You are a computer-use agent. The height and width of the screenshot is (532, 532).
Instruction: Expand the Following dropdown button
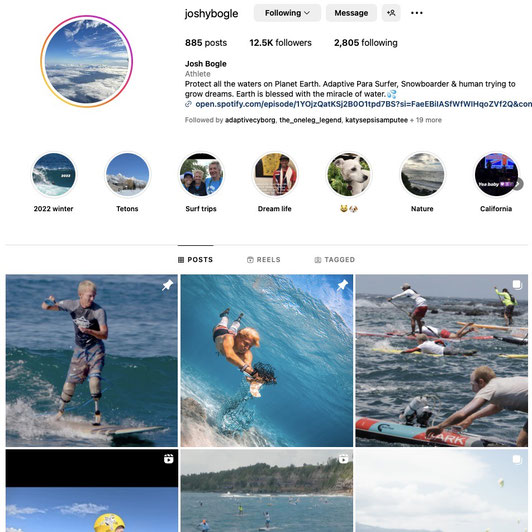tap(287, 13)
